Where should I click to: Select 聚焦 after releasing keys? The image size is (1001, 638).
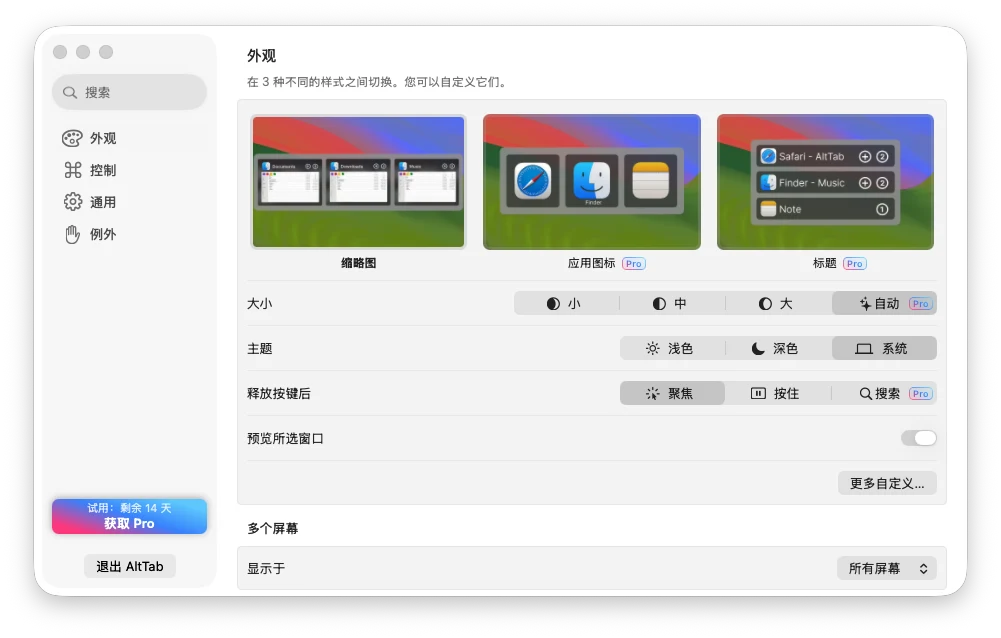672,393
